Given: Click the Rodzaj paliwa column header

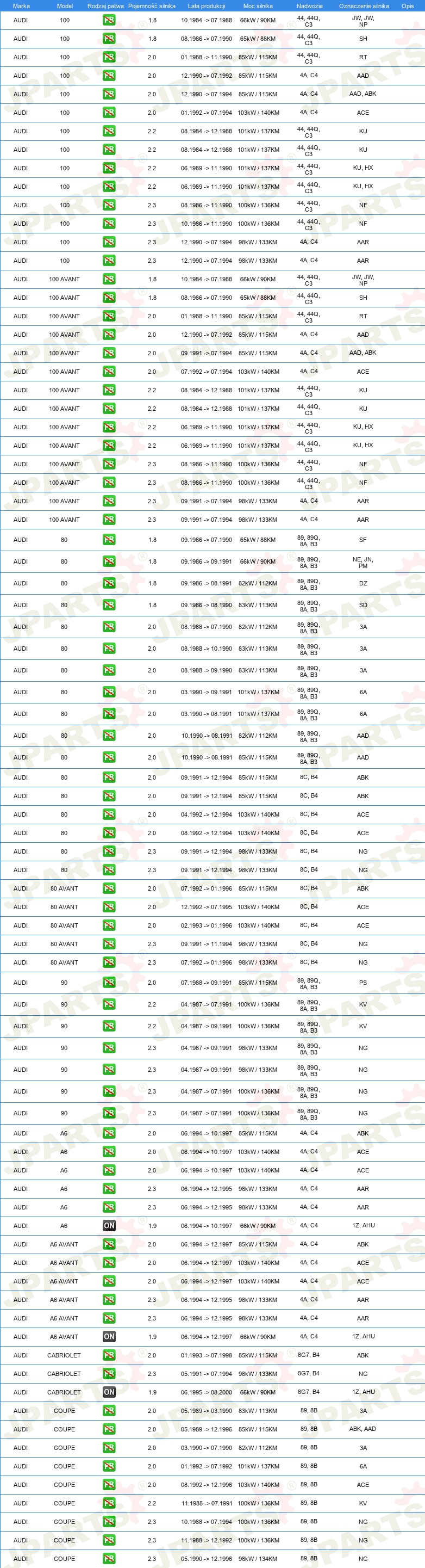Looking at the screenshot, I should click(x=105, y=6).
